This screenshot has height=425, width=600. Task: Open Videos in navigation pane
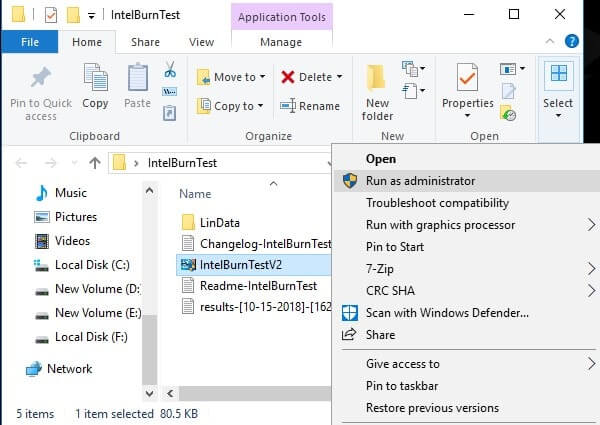(63, 241)
